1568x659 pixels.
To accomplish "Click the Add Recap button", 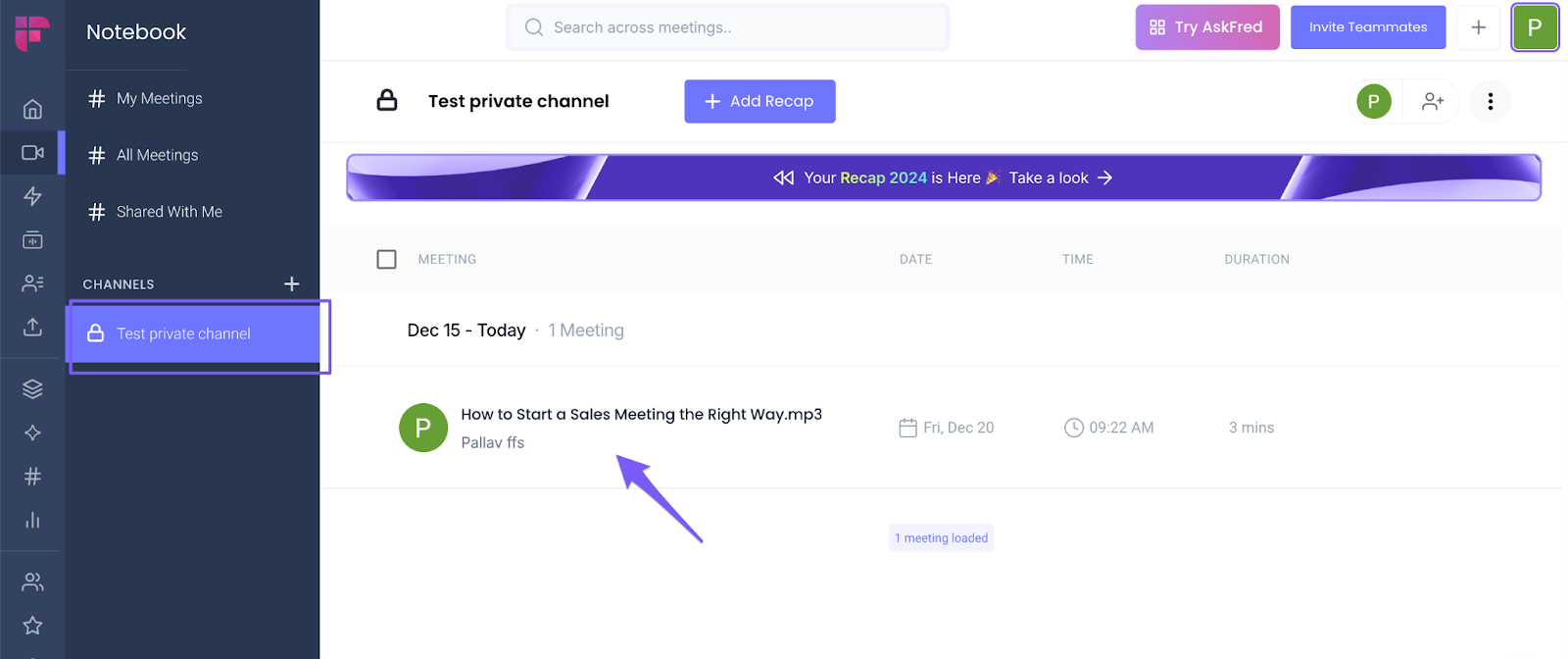I will [x=759, y=101].
